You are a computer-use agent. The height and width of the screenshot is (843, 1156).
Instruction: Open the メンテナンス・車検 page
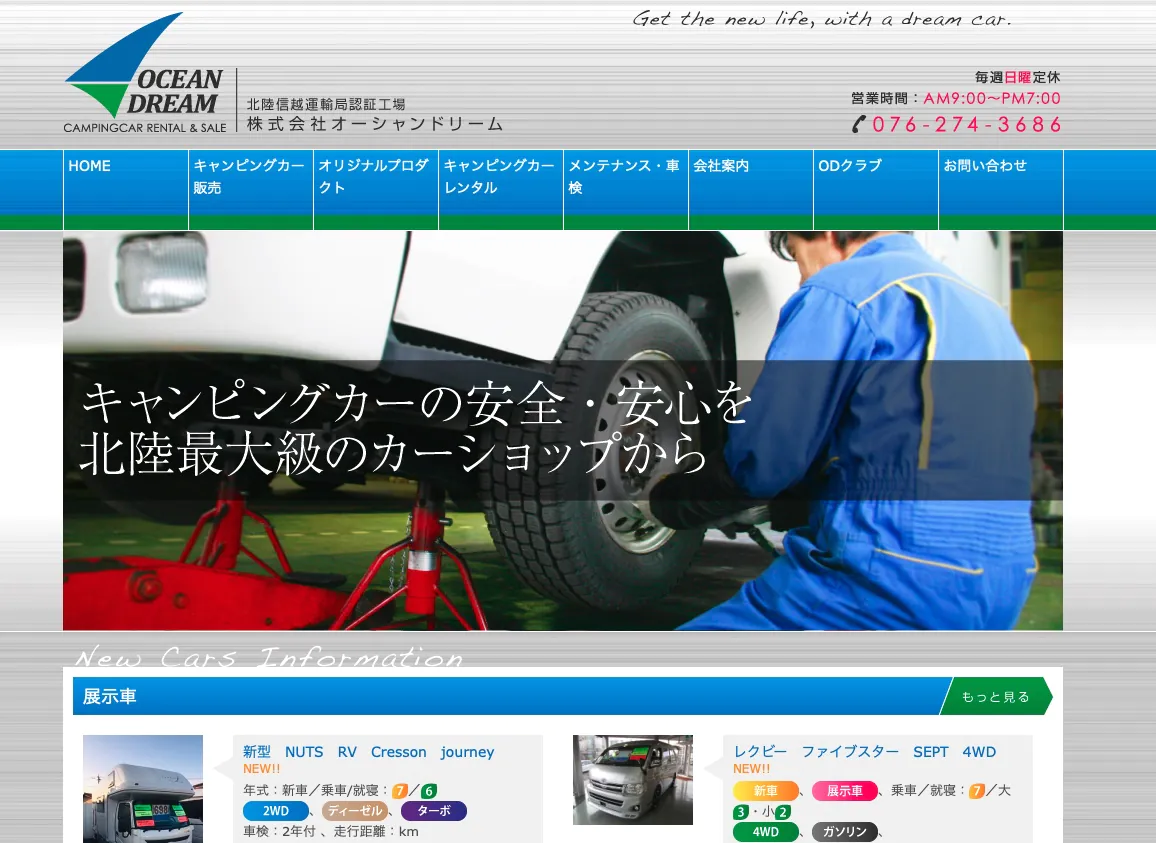626,190
